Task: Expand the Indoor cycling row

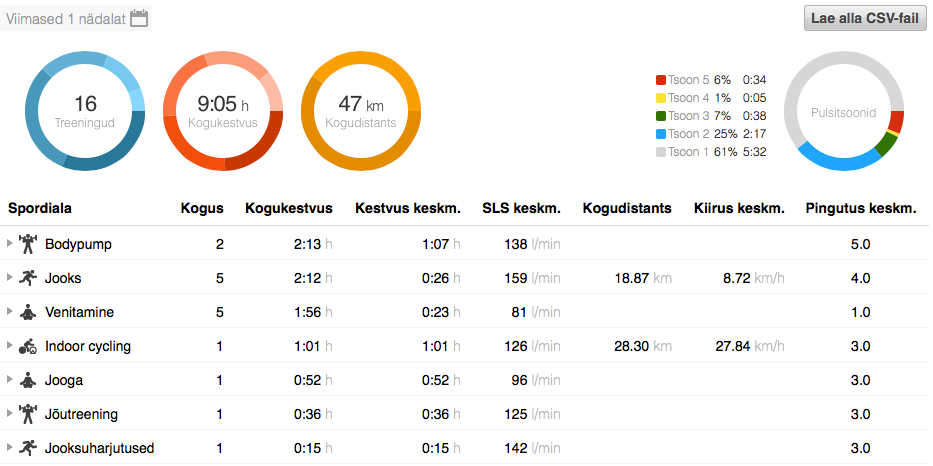Action: coord(10,347)
